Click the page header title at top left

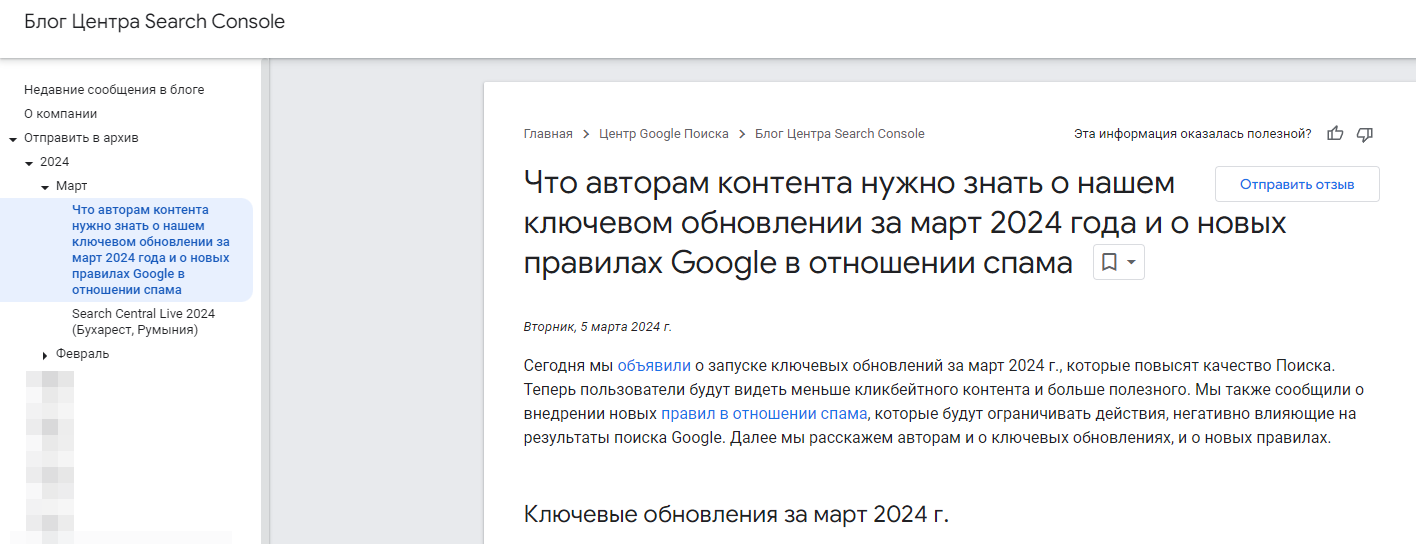[154, 22]
